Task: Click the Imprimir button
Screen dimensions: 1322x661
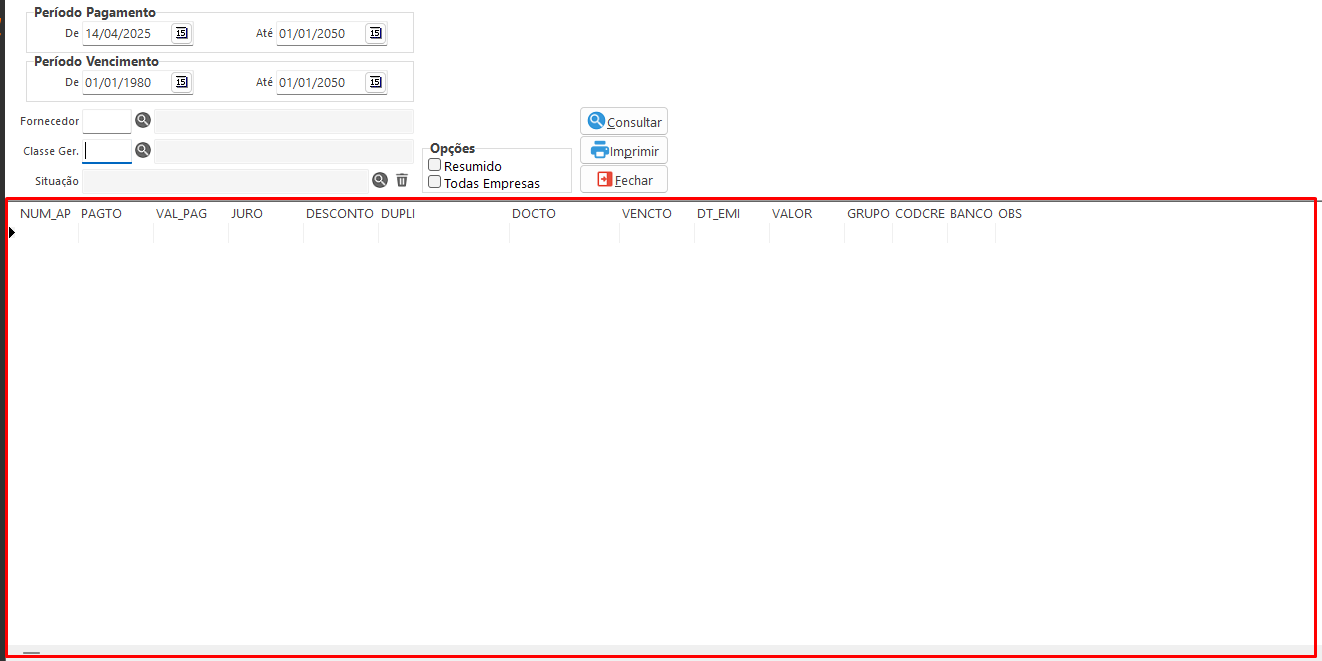Action: click(x=624, y=151)
